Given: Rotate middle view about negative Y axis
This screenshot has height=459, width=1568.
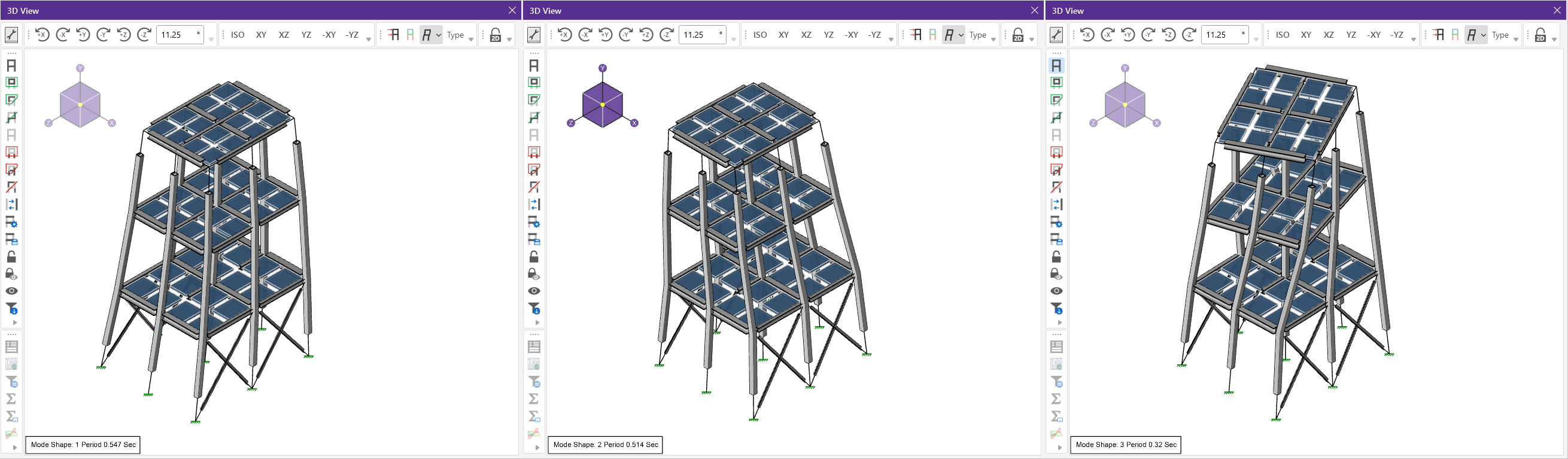Looking at the screenshot, I should point(626,35).
